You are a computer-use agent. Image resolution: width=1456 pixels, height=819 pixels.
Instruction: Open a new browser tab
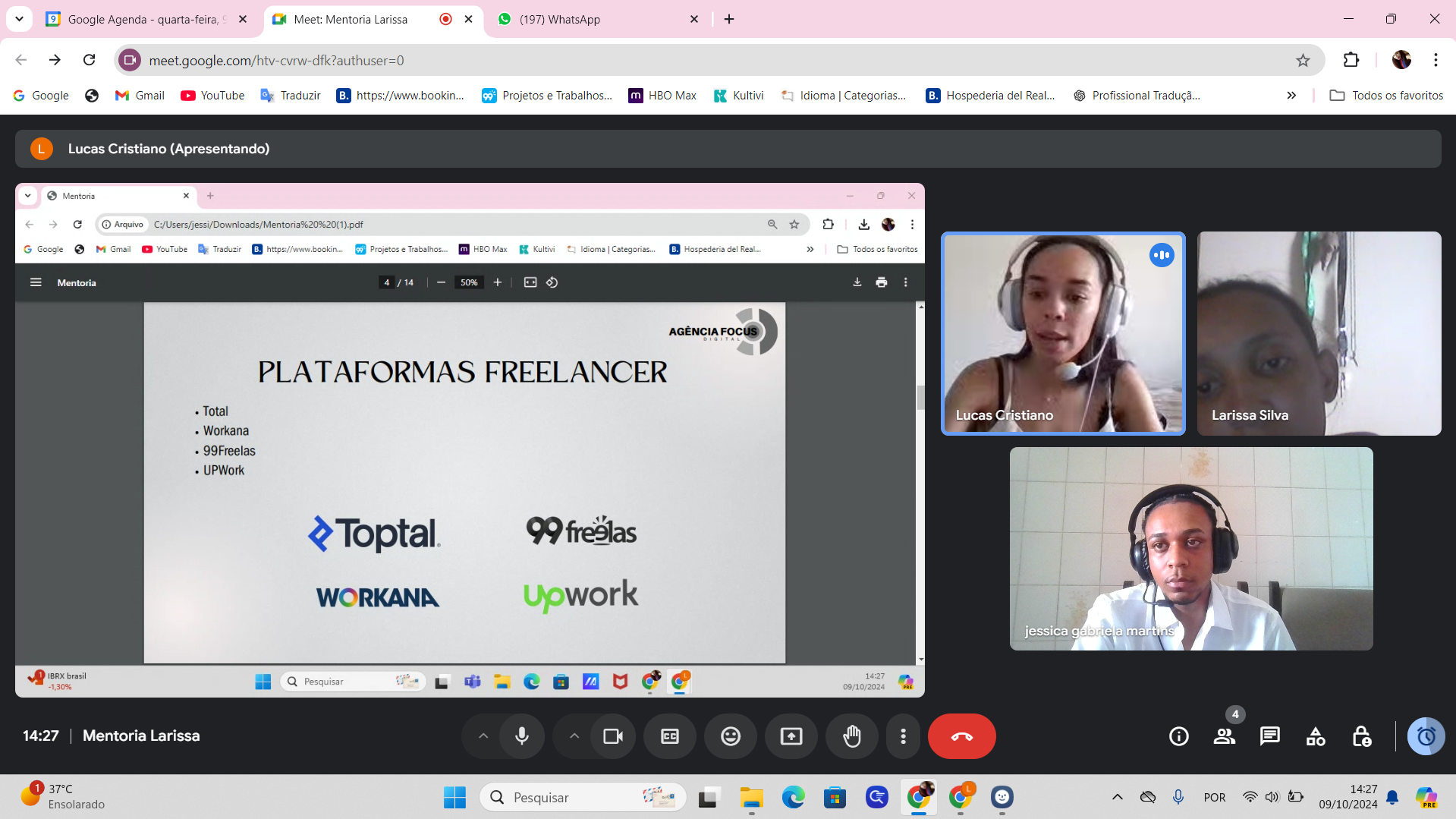click(729, 19)
